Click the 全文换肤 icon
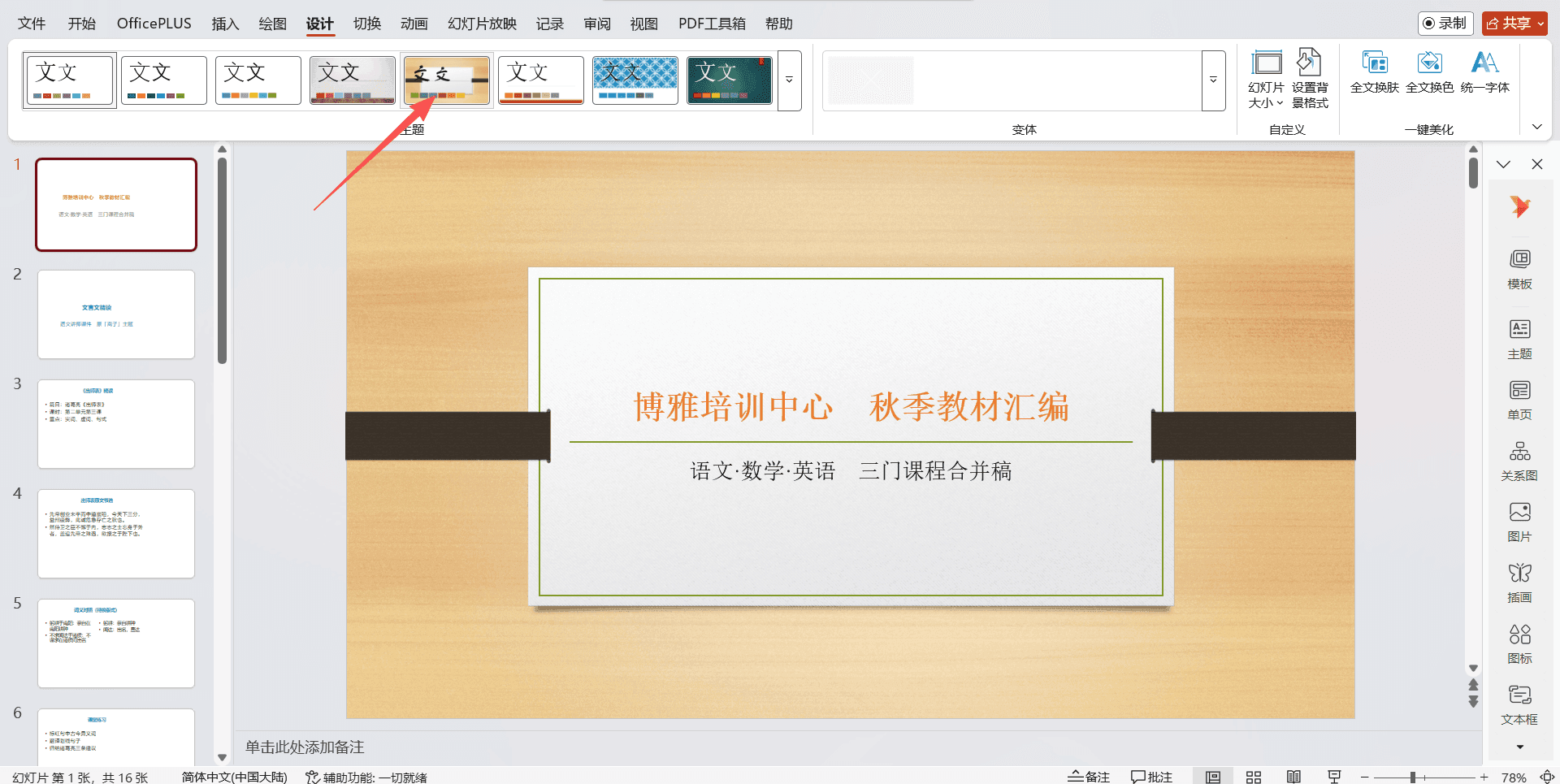This screenshot has width=1560, height=784. click(x=1375, y=72)
